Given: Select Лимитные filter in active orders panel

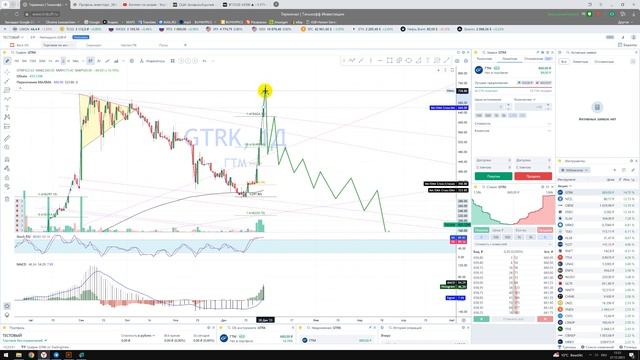Looking at the screenshot, I should [x=580, y=62].
